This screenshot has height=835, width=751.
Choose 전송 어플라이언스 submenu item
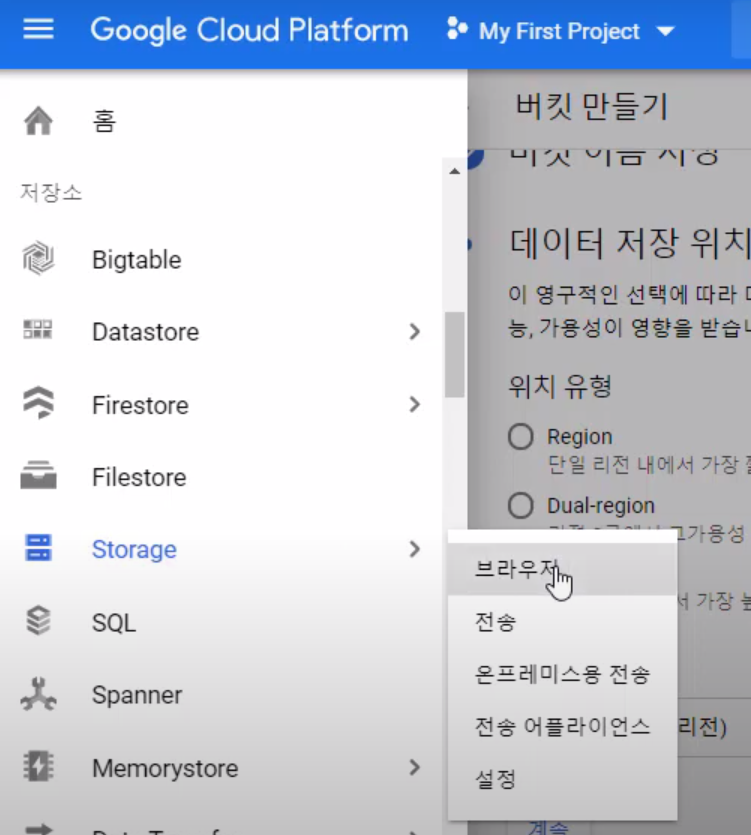562,726
